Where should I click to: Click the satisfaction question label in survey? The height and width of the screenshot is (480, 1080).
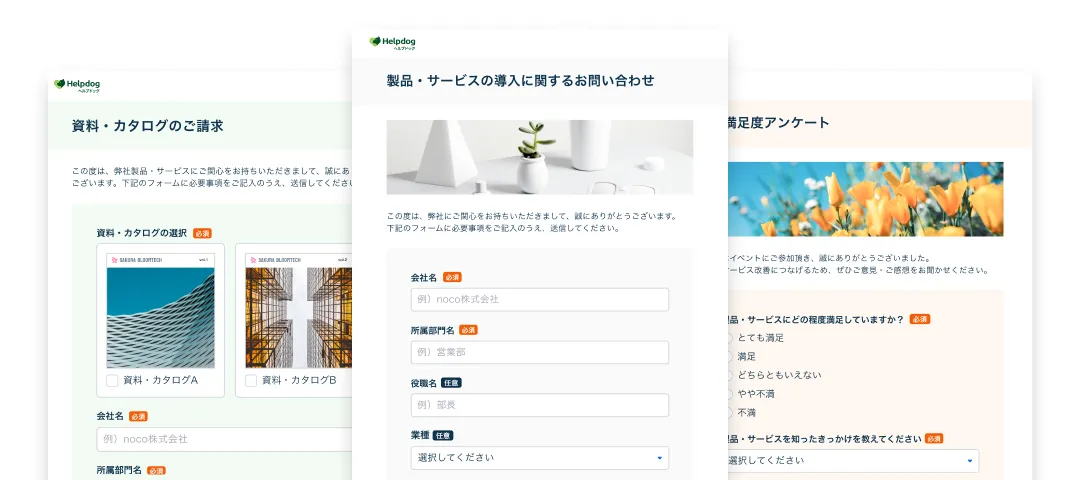[x=816, y=320]
